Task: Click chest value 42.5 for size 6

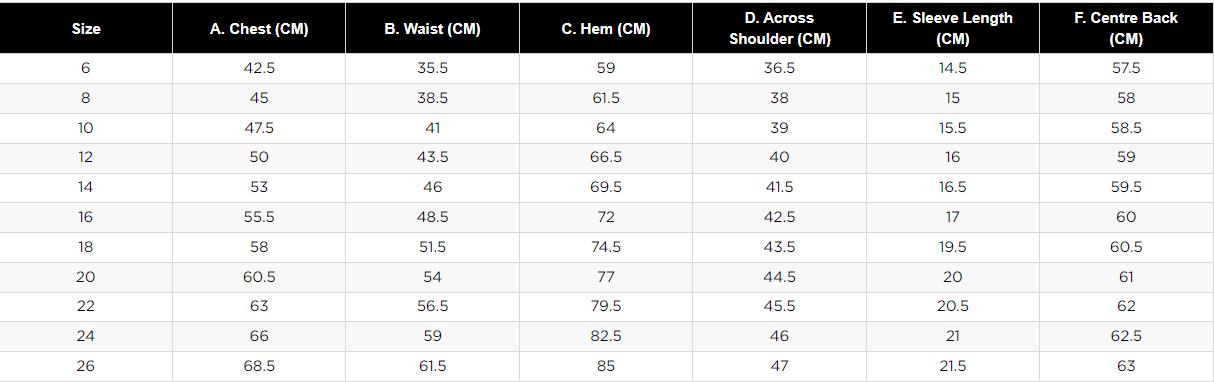Action: click(259, 68)
